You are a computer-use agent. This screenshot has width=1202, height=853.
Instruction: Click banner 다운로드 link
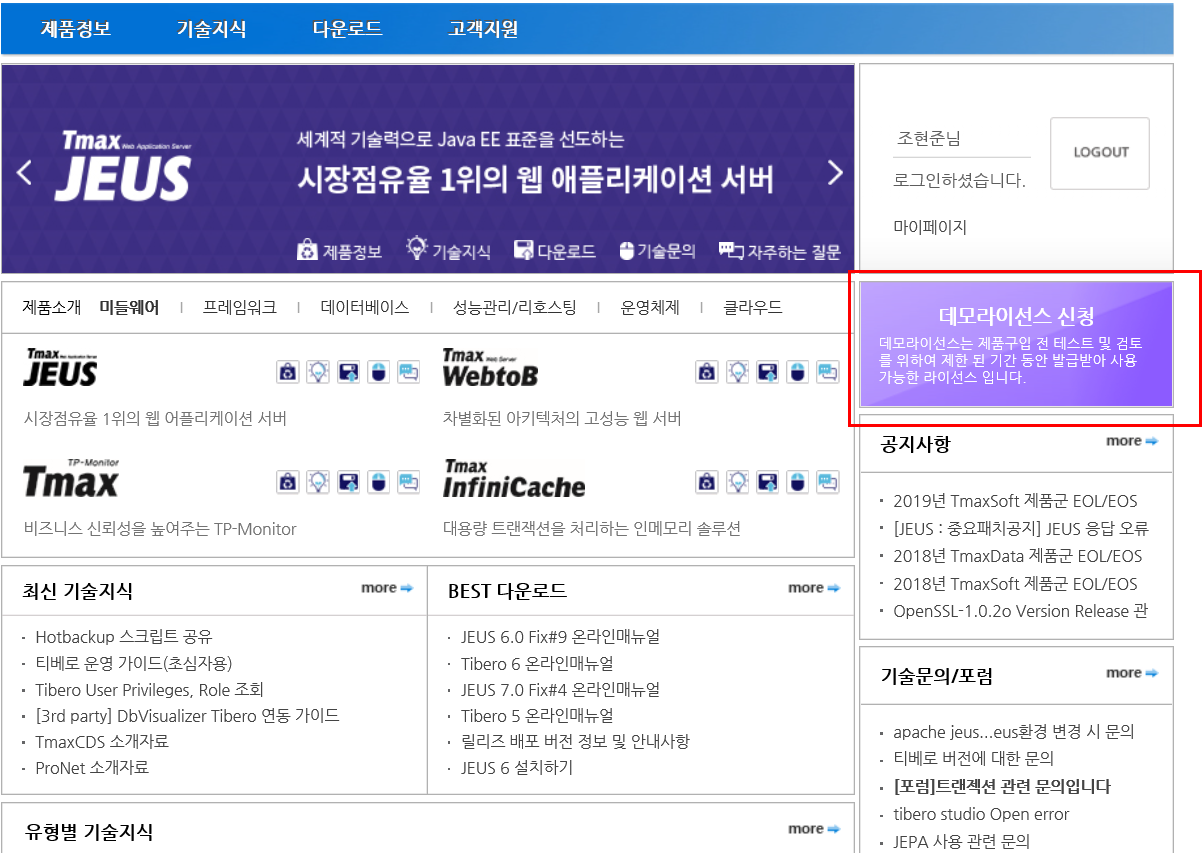click(x=555, y=251)
